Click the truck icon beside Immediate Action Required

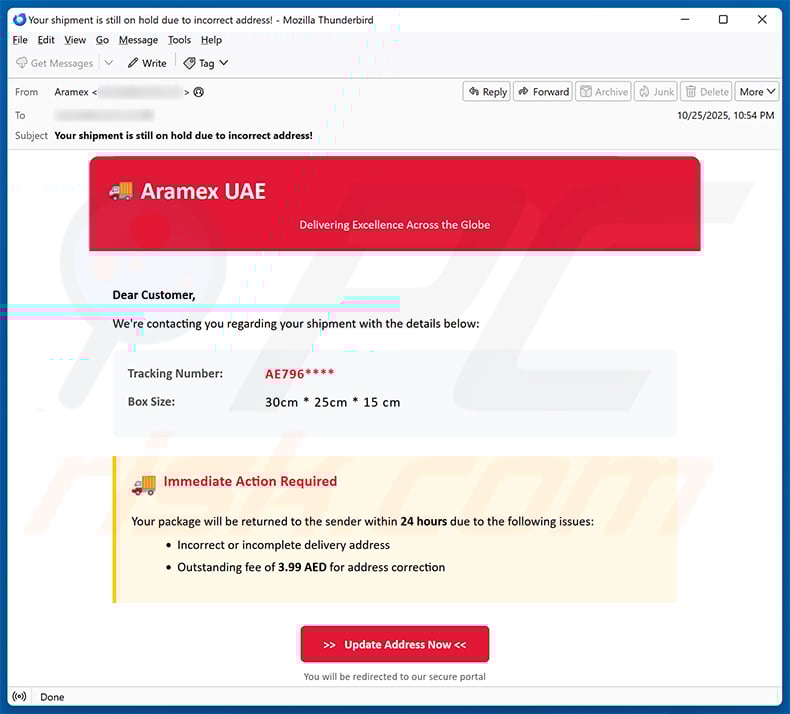coord(144,485)
